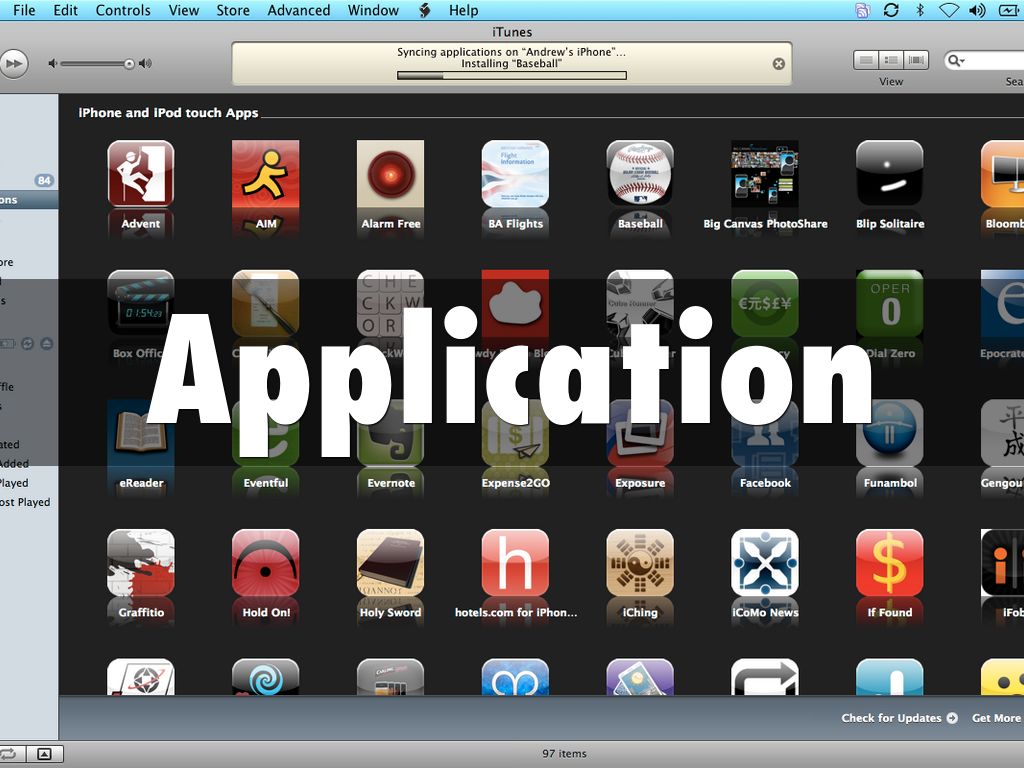The width and height of the screenshot is (1024, 768).
Task: Open the Store menu
Action: 233,10
